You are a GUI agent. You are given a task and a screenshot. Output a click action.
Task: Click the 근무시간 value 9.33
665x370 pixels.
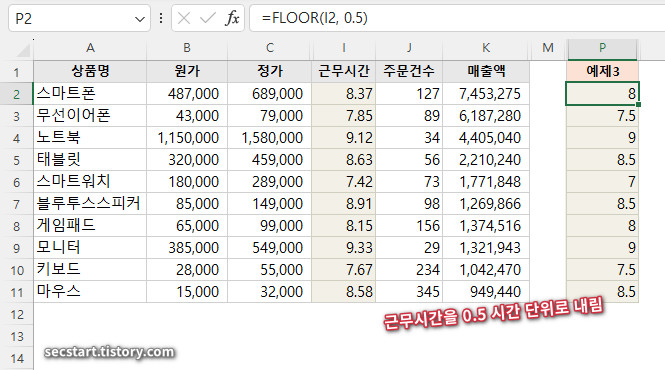click(344, 248)
